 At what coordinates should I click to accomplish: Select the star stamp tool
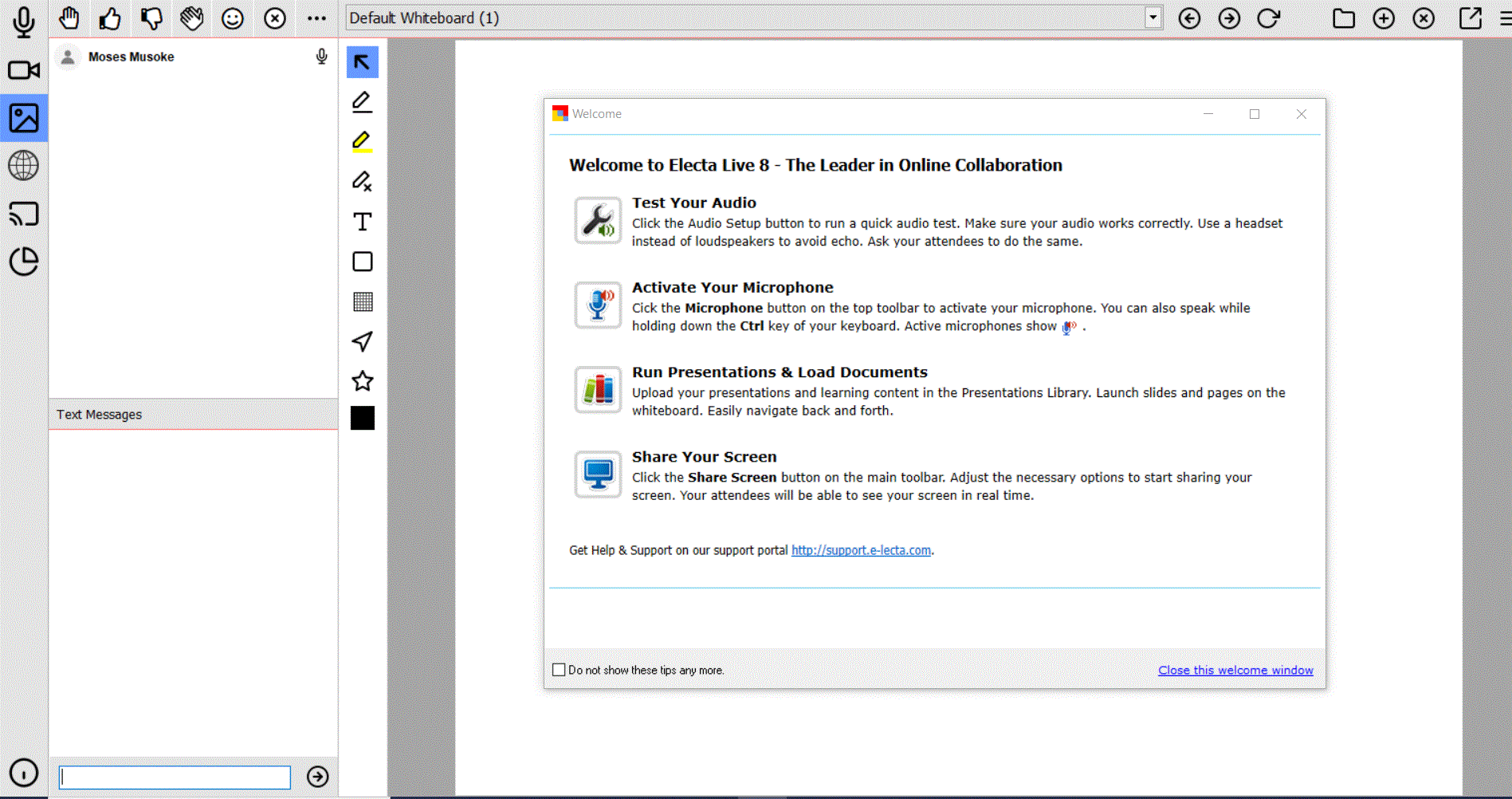(363, 381)
